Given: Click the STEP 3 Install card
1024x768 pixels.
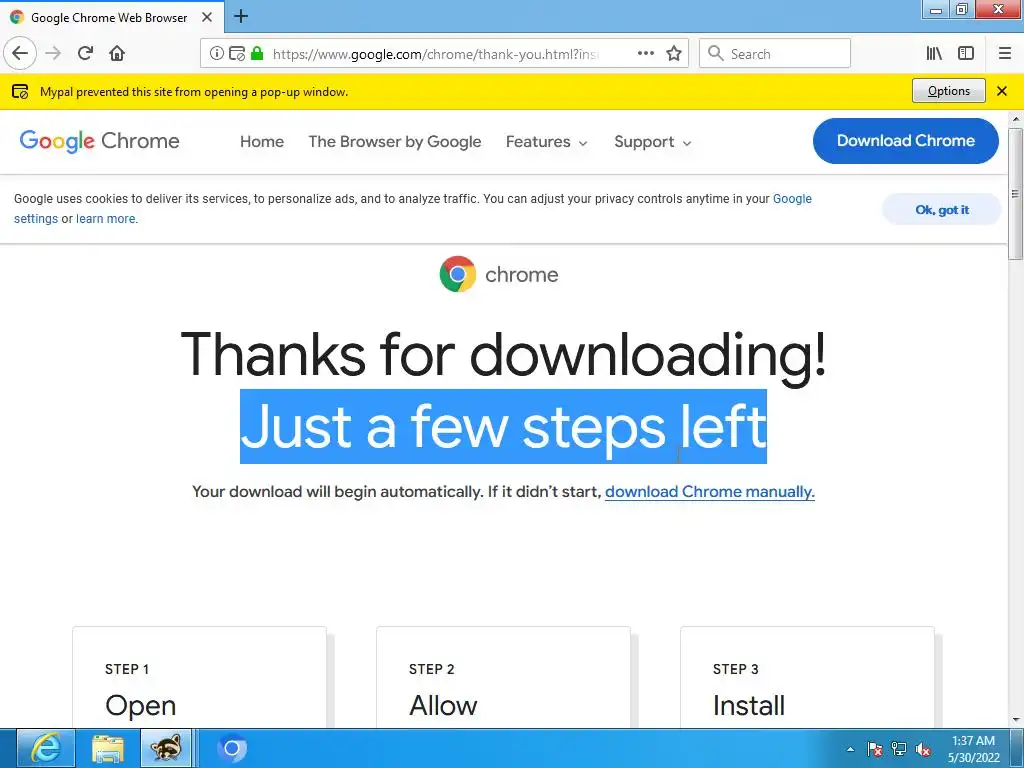Looking at the screenshot, I should pos(807,677).
